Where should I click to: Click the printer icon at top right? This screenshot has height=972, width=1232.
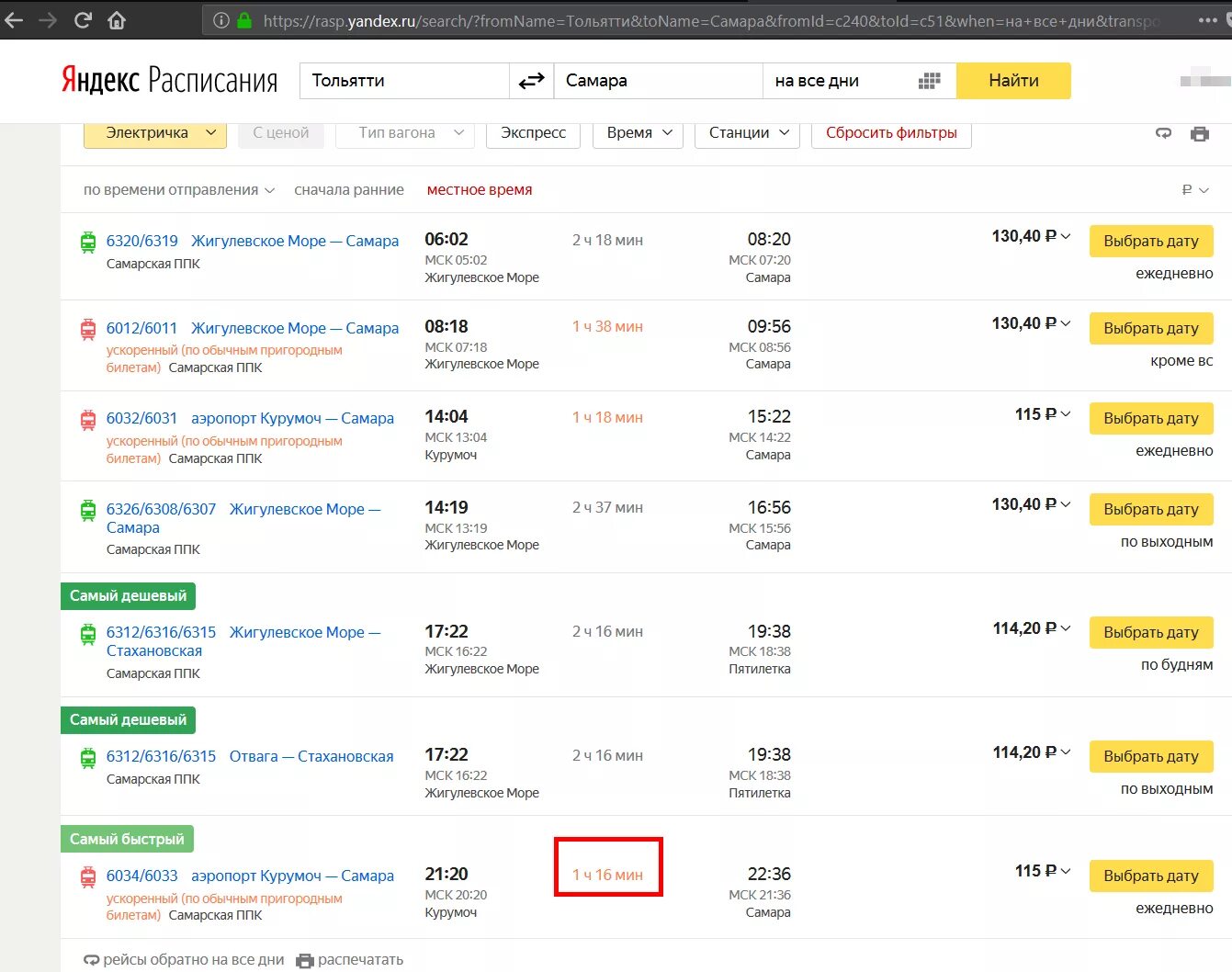[x=1200, y=133]
